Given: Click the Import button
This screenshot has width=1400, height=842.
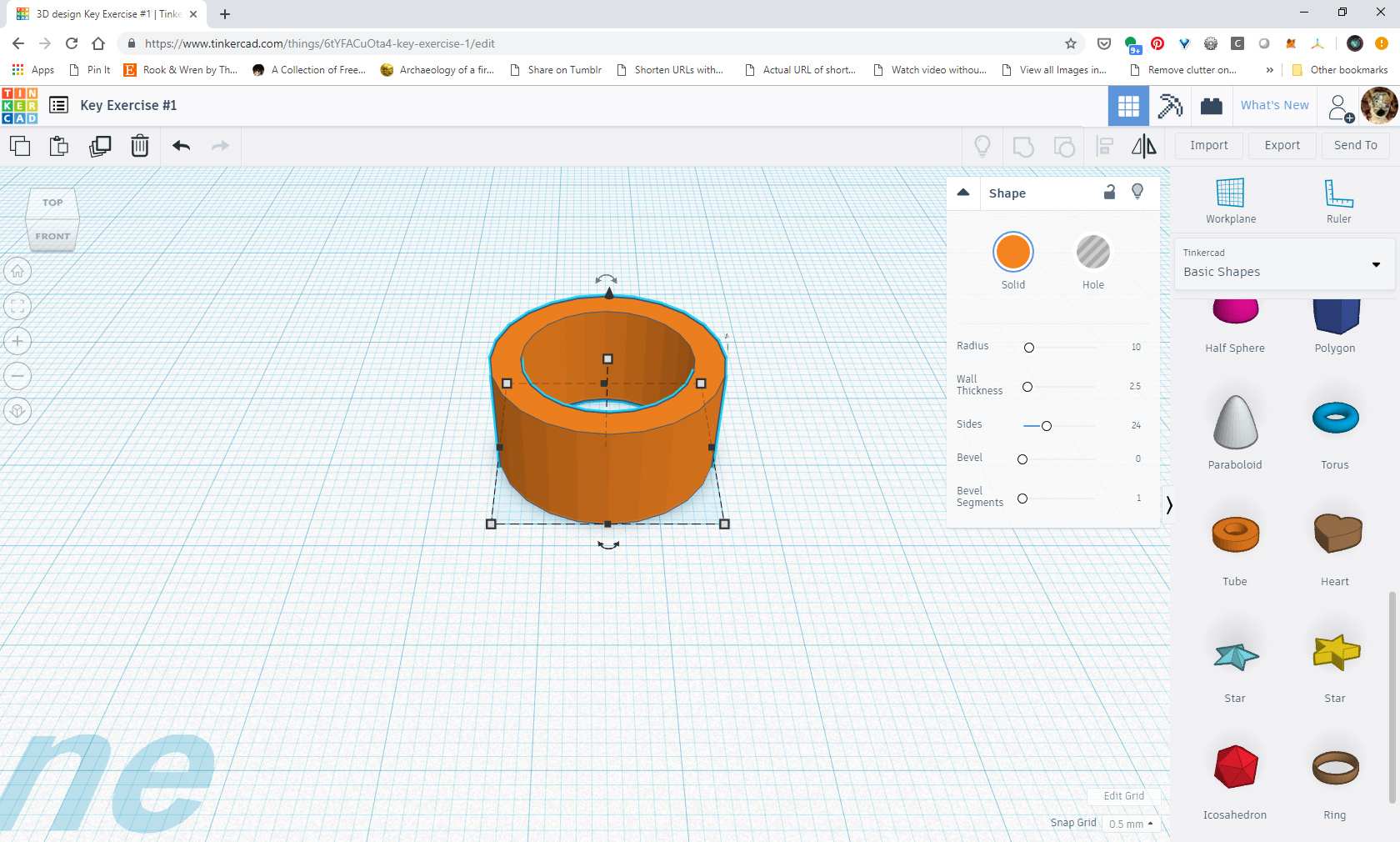Looking at the screenshot, I should (x=1209, y=145).
